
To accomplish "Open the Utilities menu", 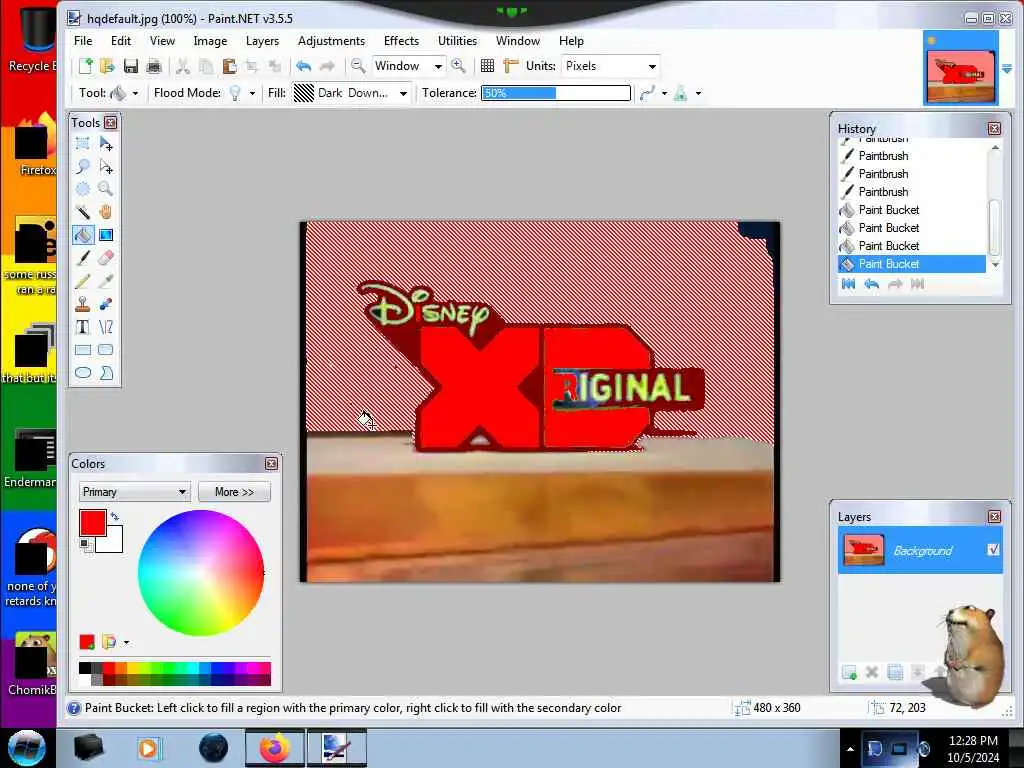I will (x=457, y=40).
